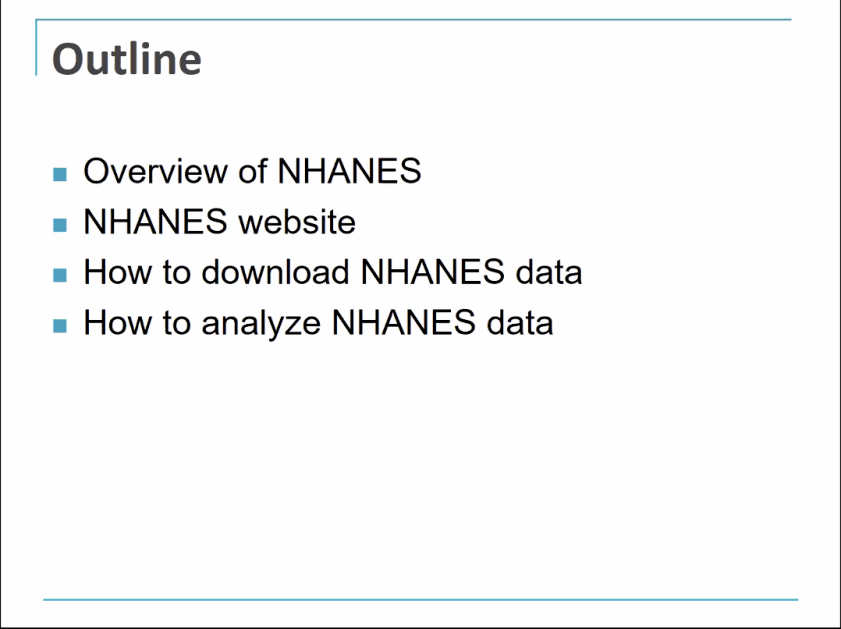Image resolution: width=841 pixels, height=629 pixels.
Task: Click the bullet marker beside "Overview of NHANES"
Action: point(60,174)
